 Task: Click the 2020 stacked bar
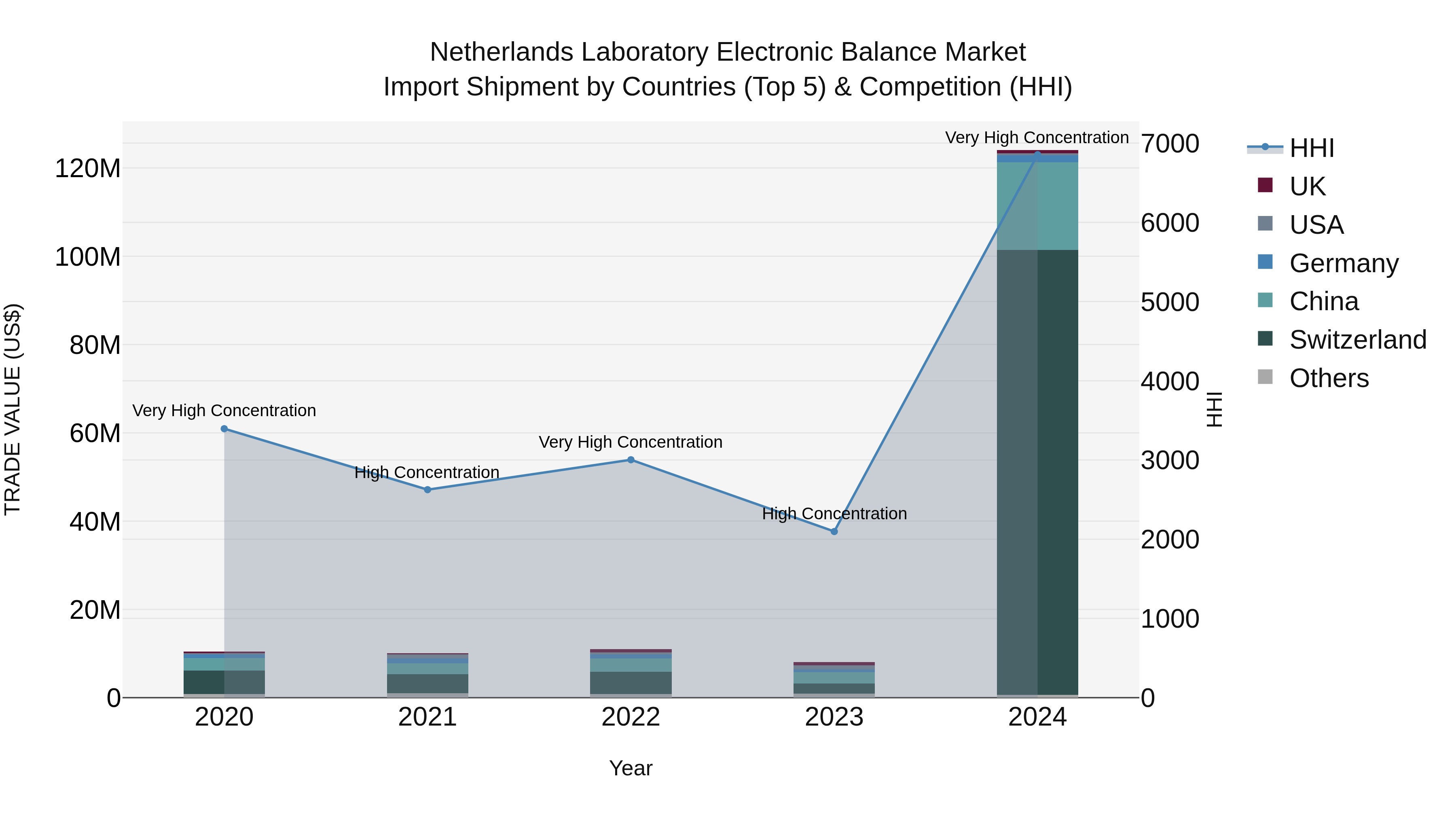[x=224, y=675]
